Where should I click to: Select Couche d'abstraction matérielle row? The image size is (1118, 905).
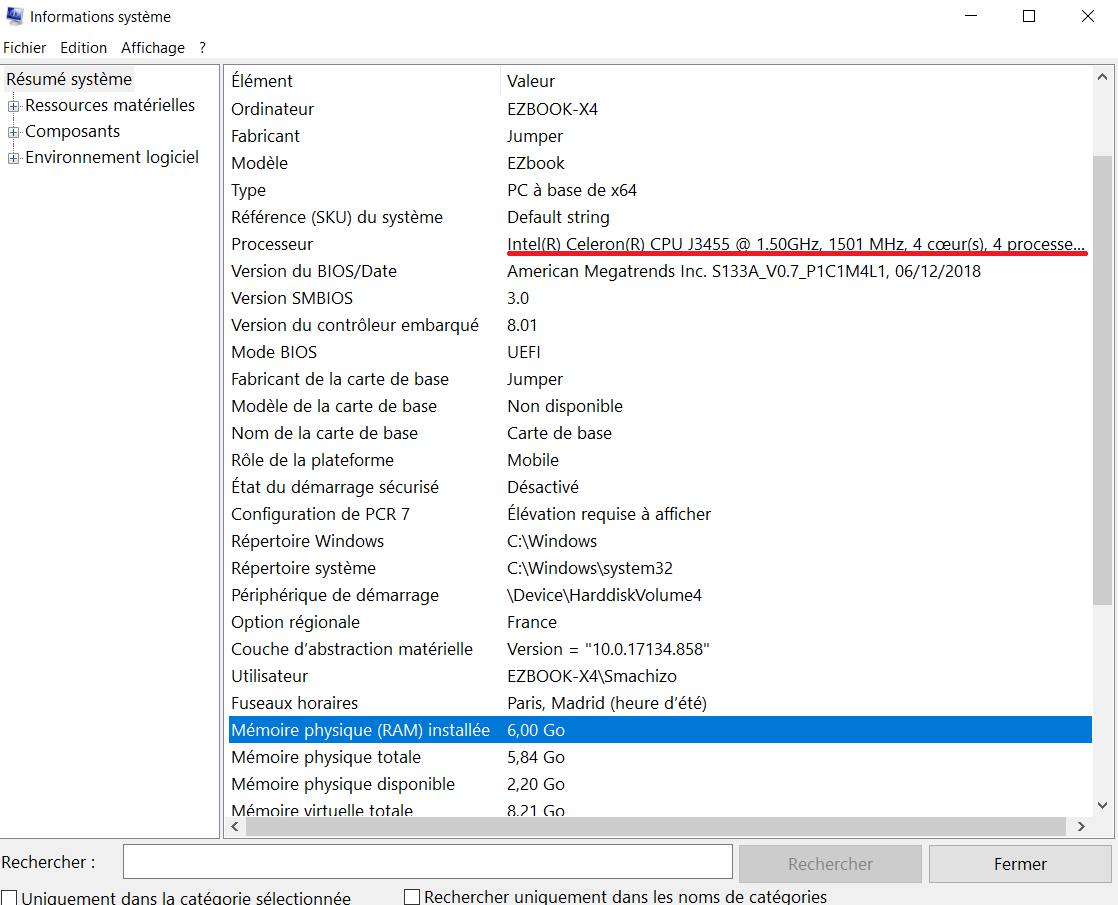(660, 650)
